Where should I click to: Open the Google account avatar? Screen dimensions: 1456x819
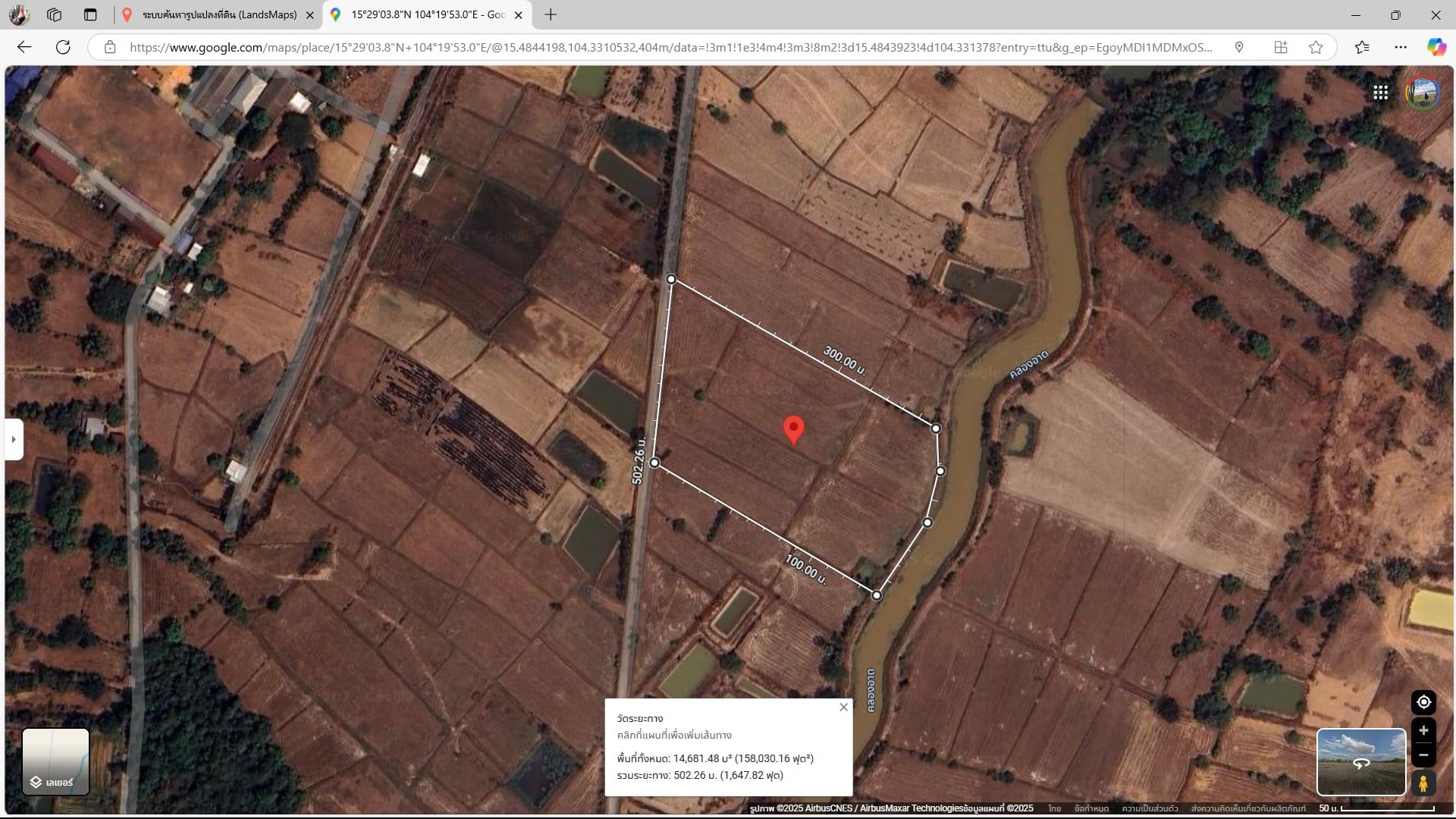1422,93
